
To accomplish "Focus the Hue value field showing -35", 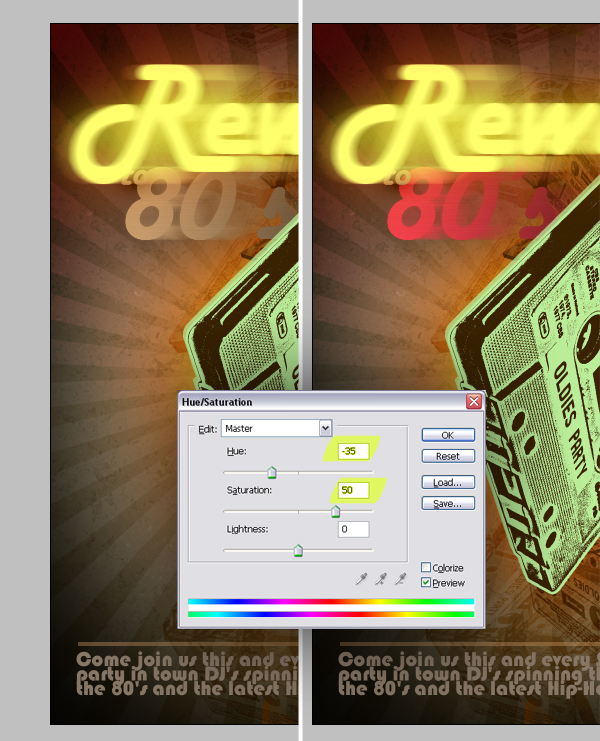I will coord(354,451).
